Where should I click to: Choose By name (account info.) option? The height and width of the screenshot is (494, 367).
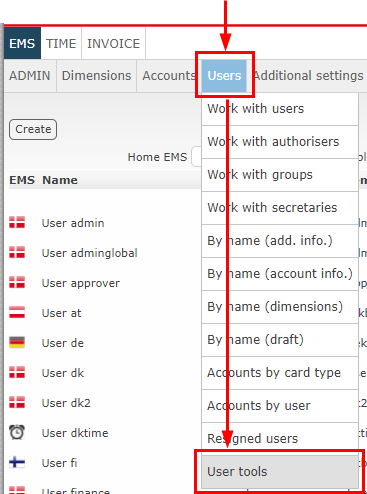coord(280,274)
